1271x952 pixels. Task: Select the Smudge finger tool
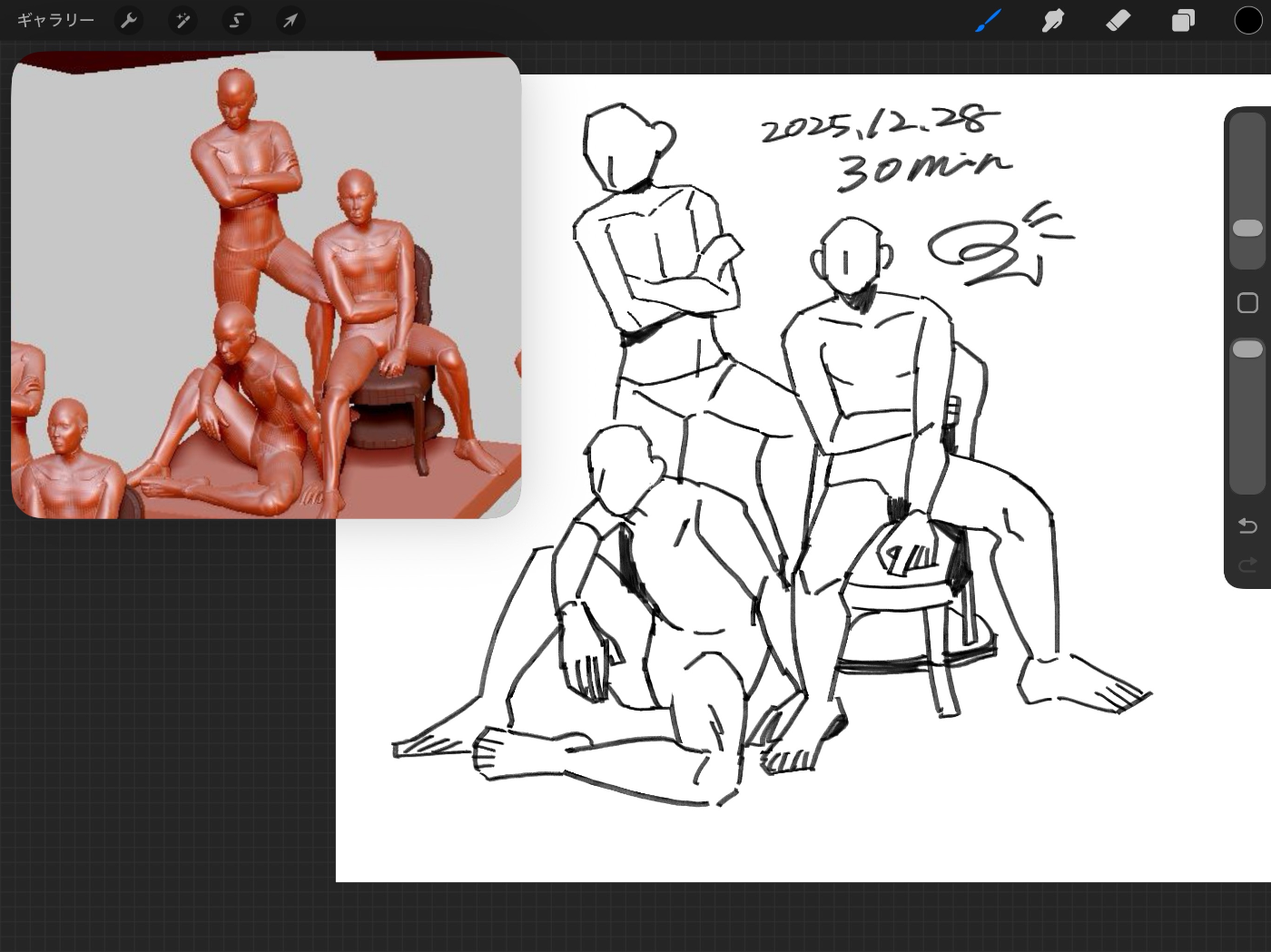(1053, 20)
